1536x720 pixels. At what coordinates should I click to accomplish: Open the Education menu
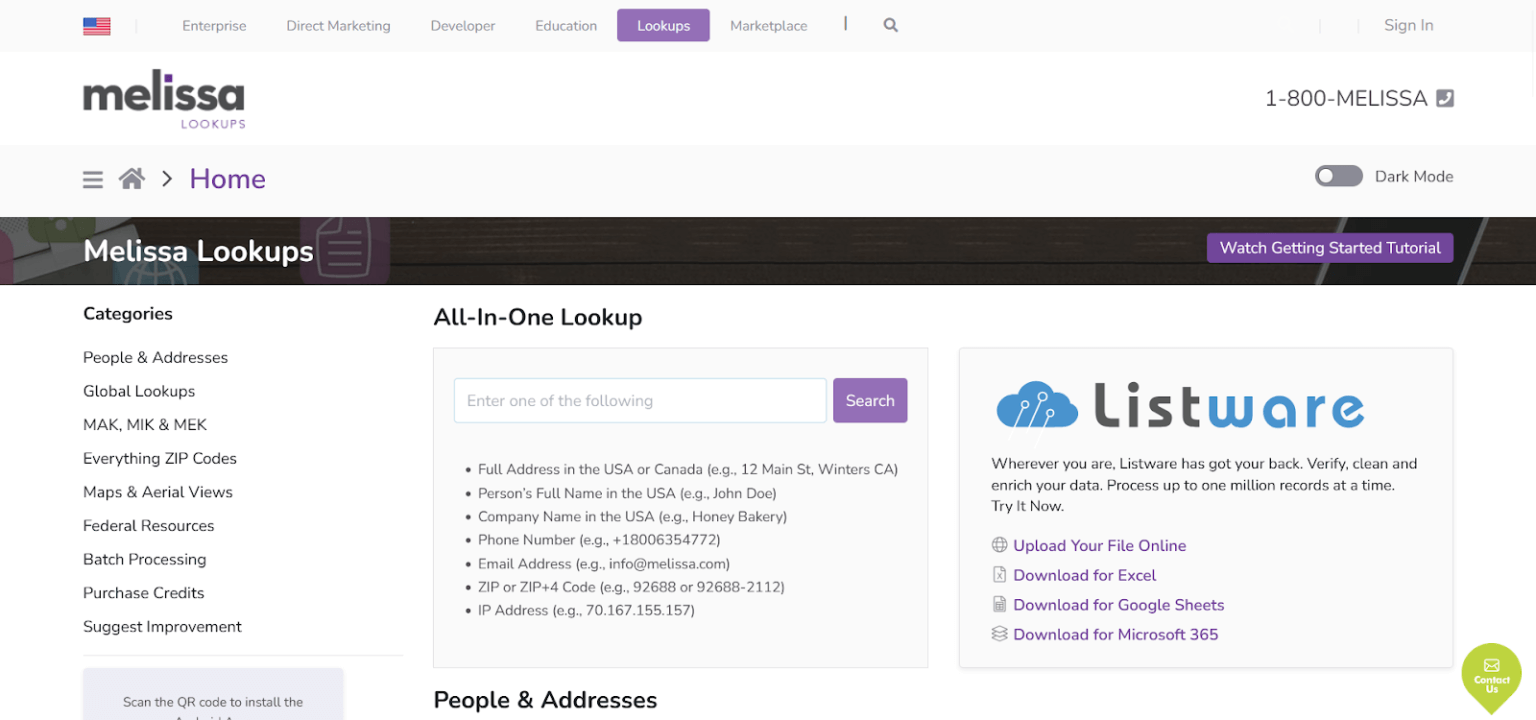point(566,26)
